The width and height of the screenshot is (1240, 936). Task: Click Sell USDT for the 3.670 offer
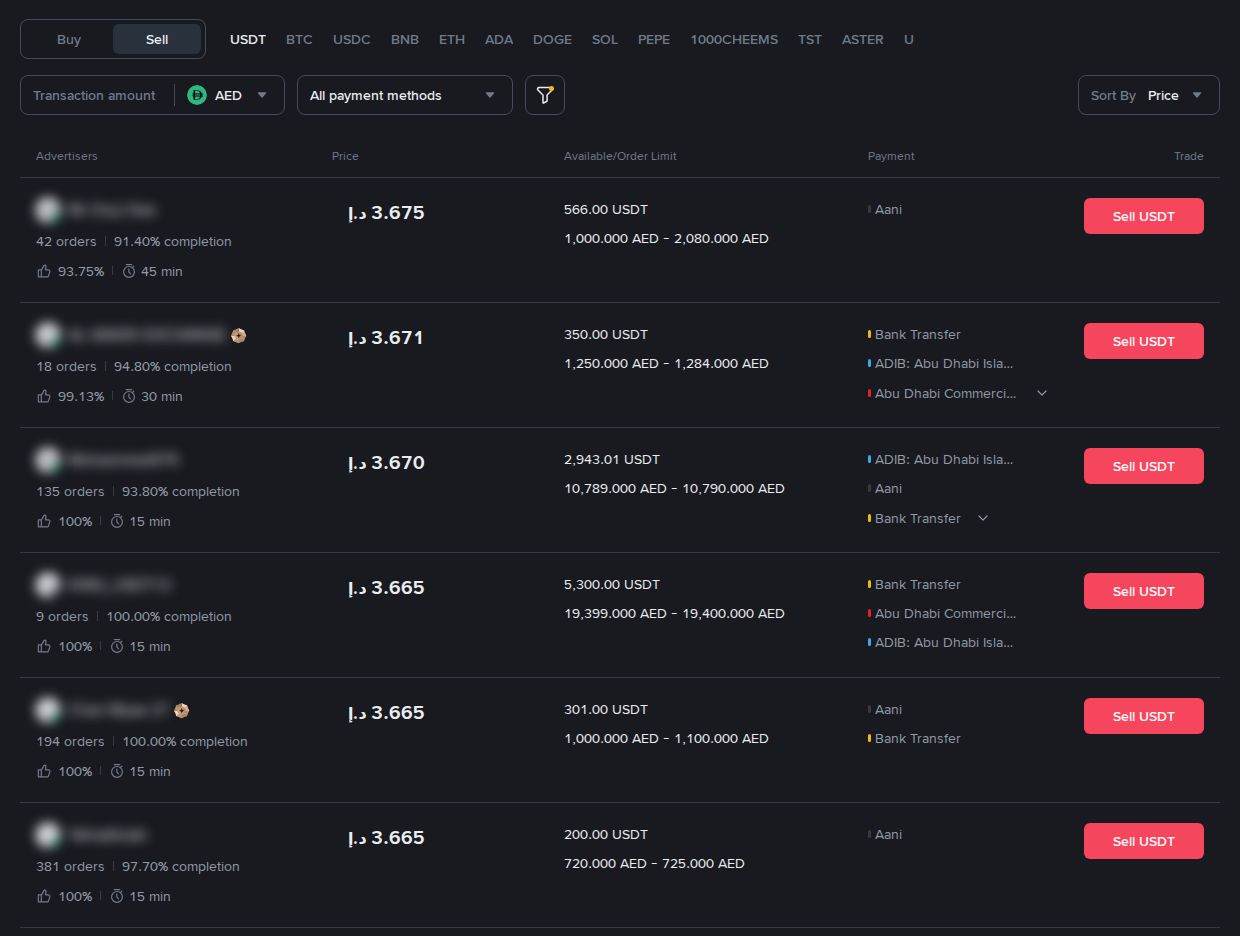pyautogui.click(x=1143, y=466)
